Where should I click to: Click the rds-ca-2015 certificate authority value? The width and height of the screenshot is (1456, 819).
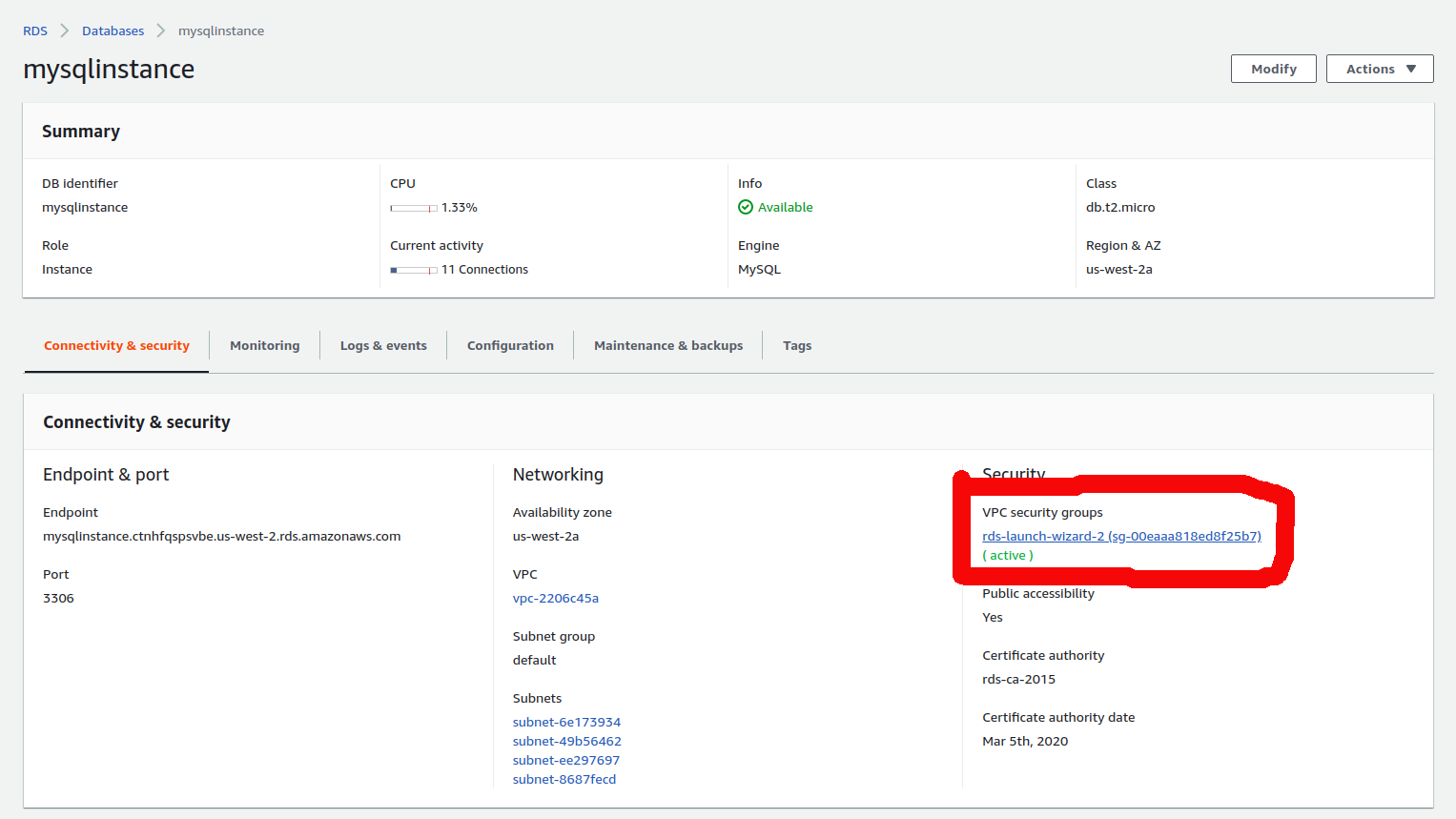[x=1018, y=679]
